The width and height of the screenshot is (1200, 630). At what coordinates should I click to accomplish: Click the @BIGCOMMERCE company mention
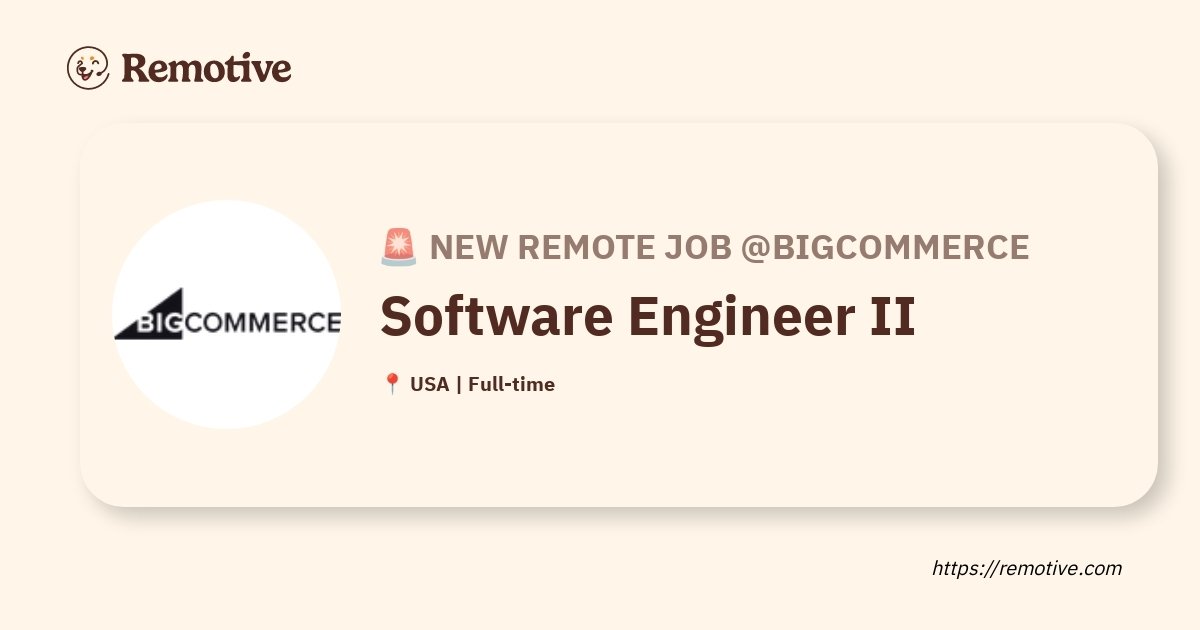pos(884,247)
